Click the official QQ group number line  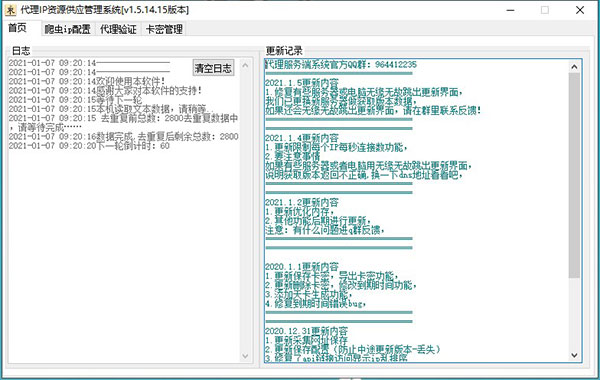(x=341, y=64)
